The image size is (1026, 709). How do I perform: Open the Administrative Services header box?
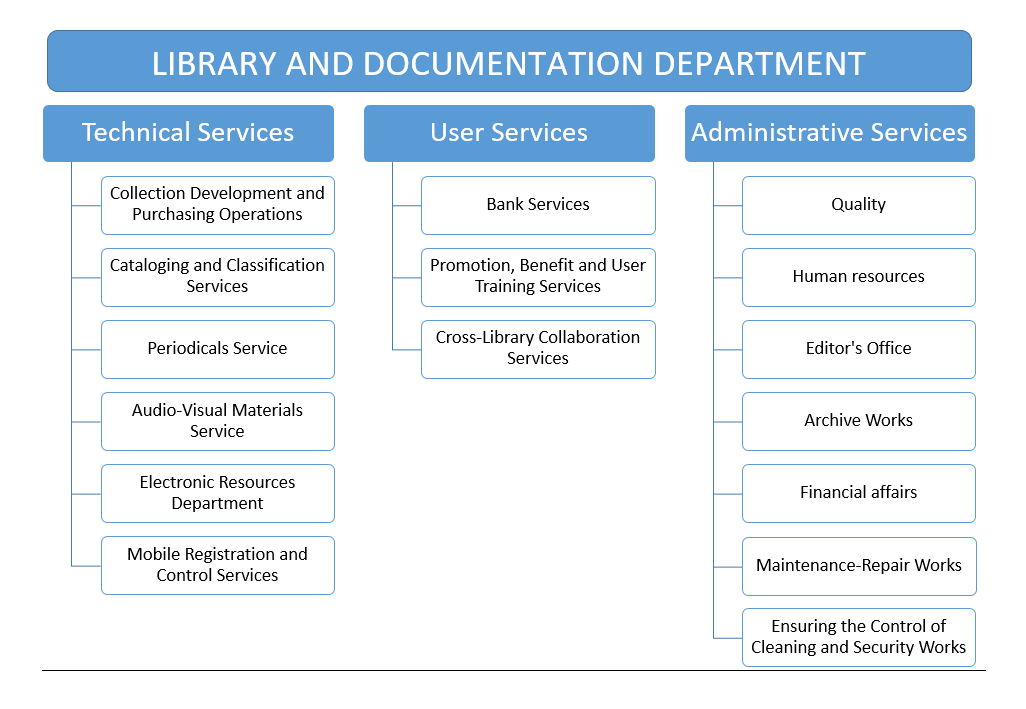coord(829,133)
